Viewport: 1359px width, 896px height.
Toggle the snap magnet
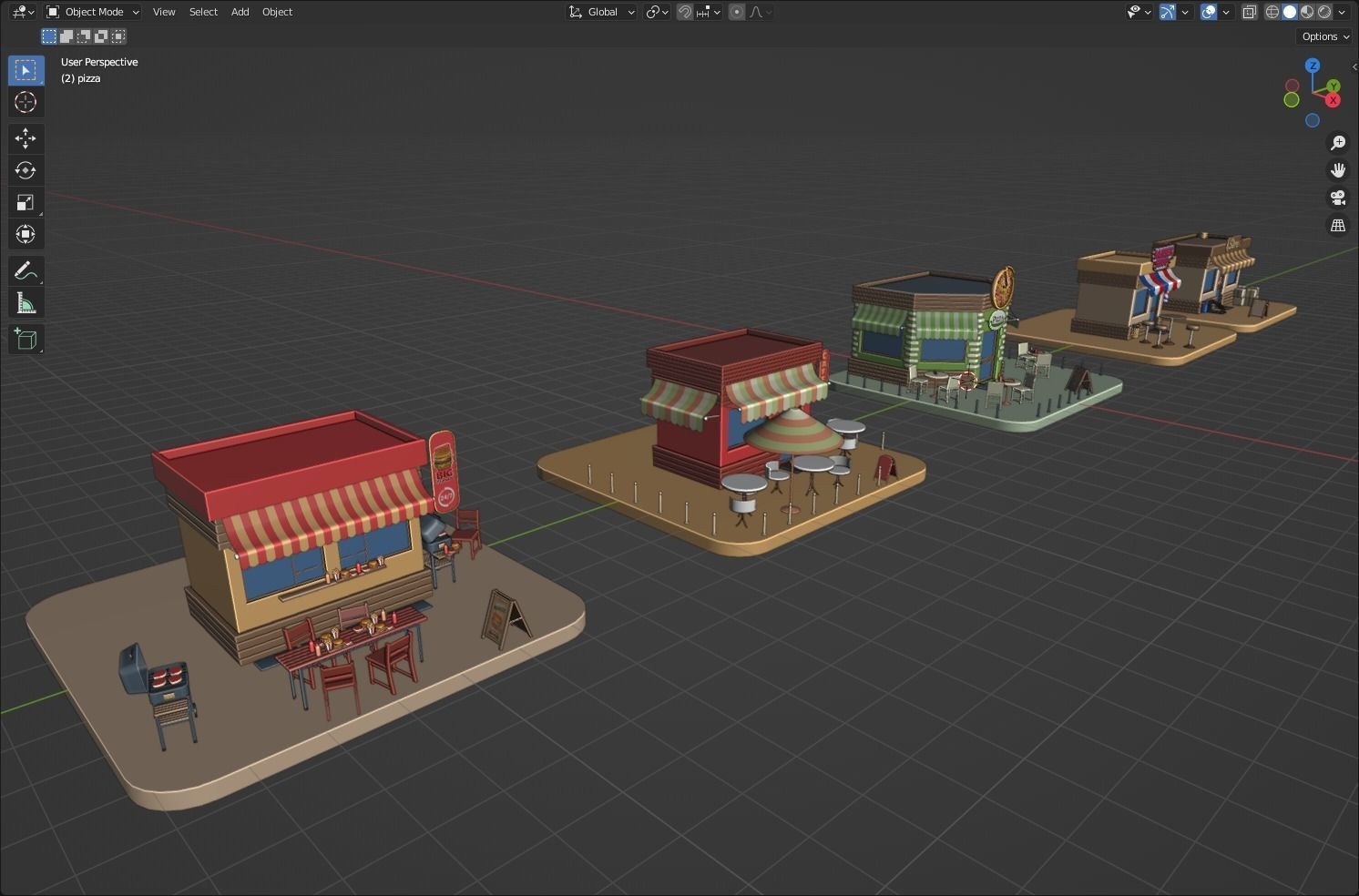click(x=685, y=12)
